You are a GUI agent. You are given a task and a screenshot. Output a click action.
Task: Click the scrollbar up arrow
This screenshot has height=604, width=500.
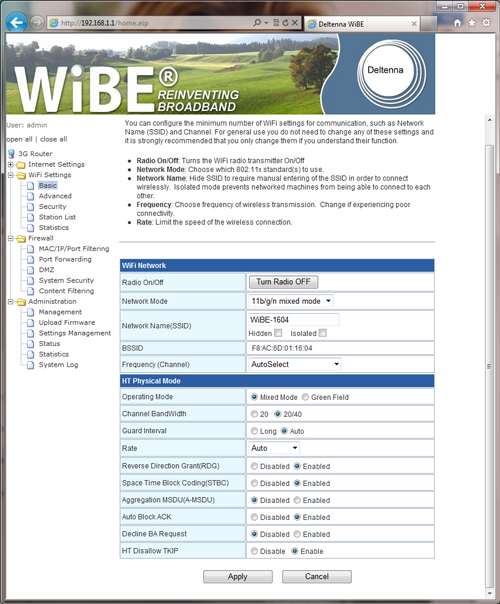(489, 120)
